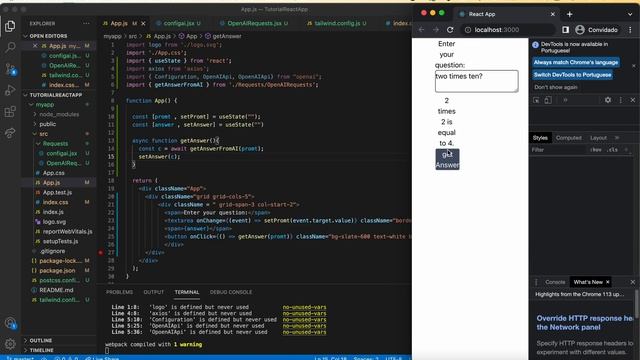Open Accounts icon in activity bar
The image size is (640, 360).
click(x=10, y=323)
